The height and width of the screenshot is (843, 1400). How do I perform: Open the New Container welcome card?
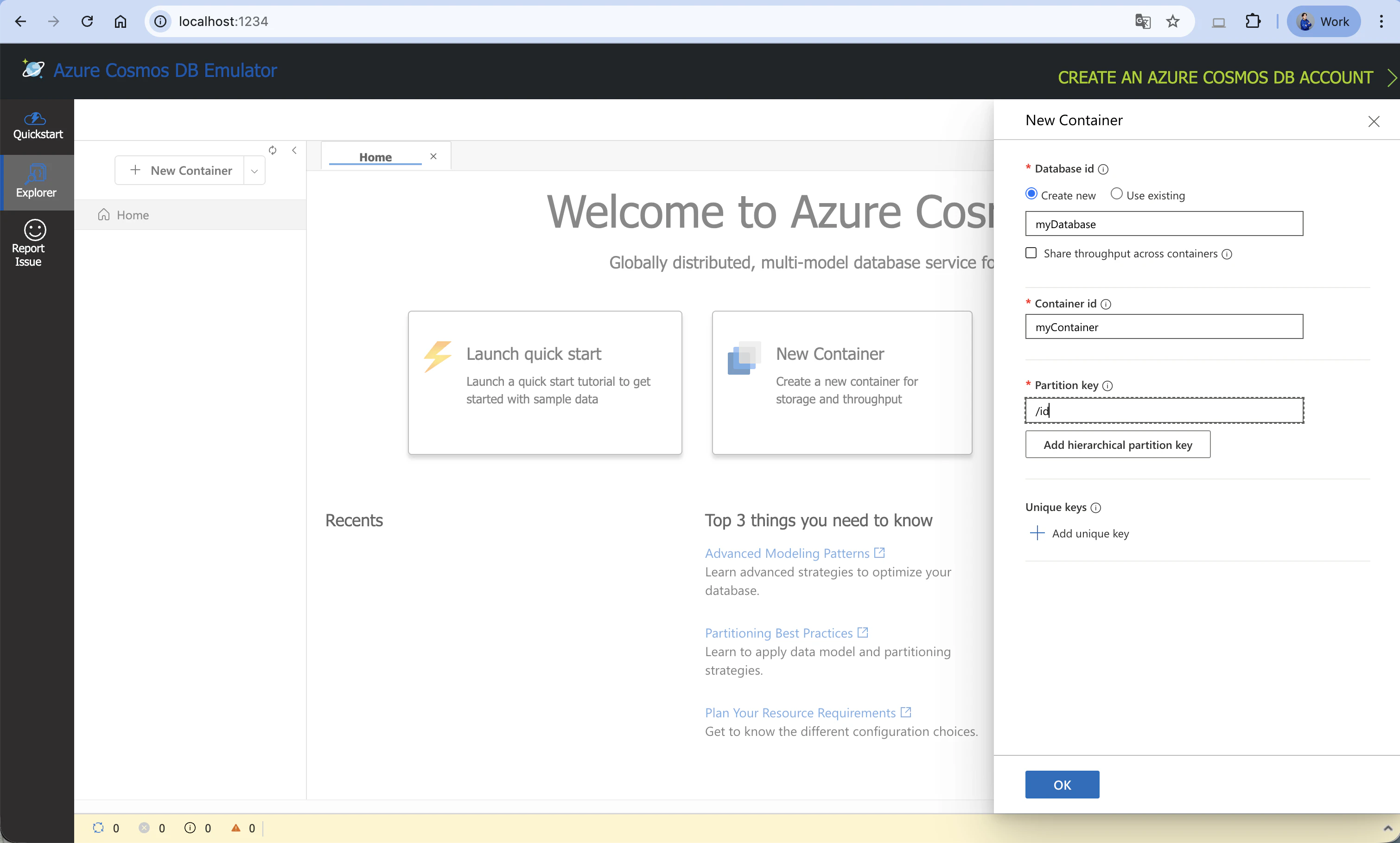coord(842,382)
